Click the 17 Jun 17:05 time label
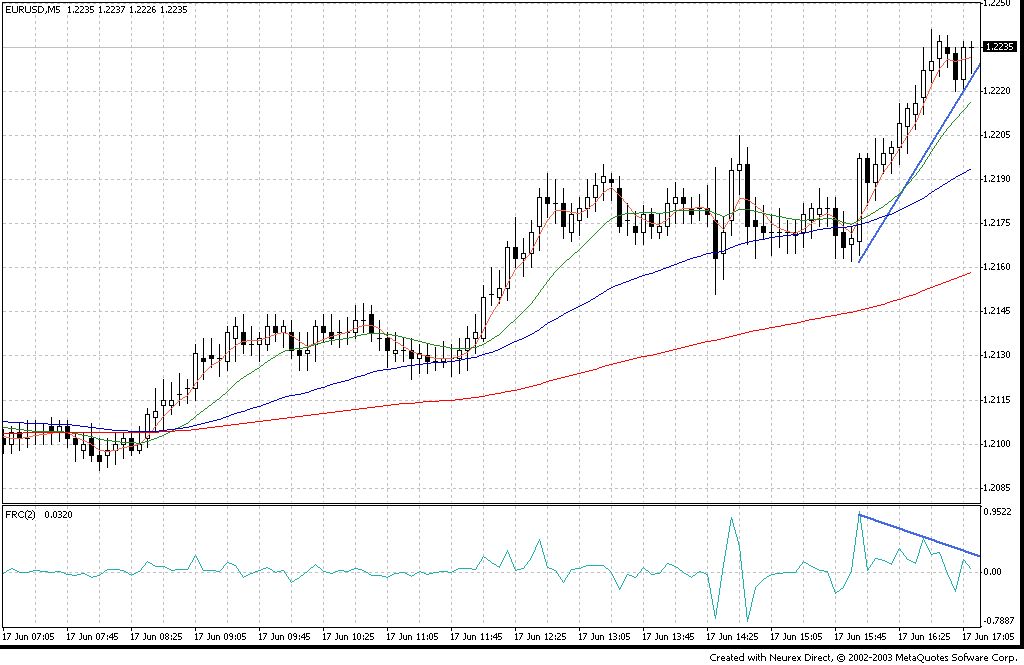 (x=988, y=636)
